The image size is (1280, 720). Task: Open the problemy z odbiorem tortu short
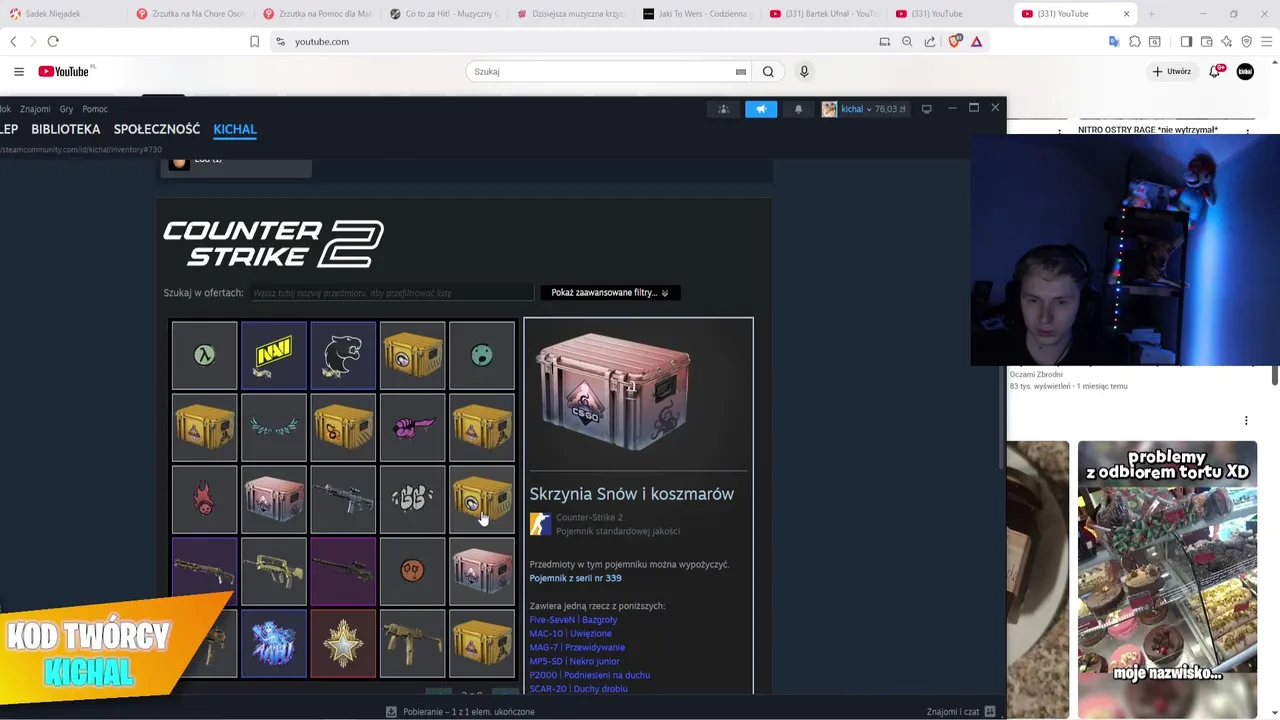pos(1167,580)
